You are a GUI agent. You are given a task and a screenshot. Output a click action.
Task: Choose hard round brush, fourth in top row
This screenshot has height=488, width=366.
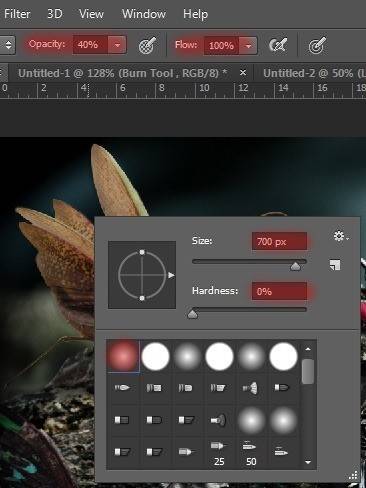point(219,356)
